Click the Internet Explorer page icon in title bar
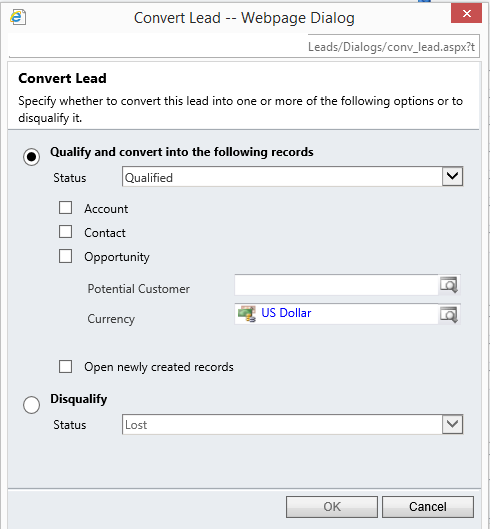 click(18, 17)
